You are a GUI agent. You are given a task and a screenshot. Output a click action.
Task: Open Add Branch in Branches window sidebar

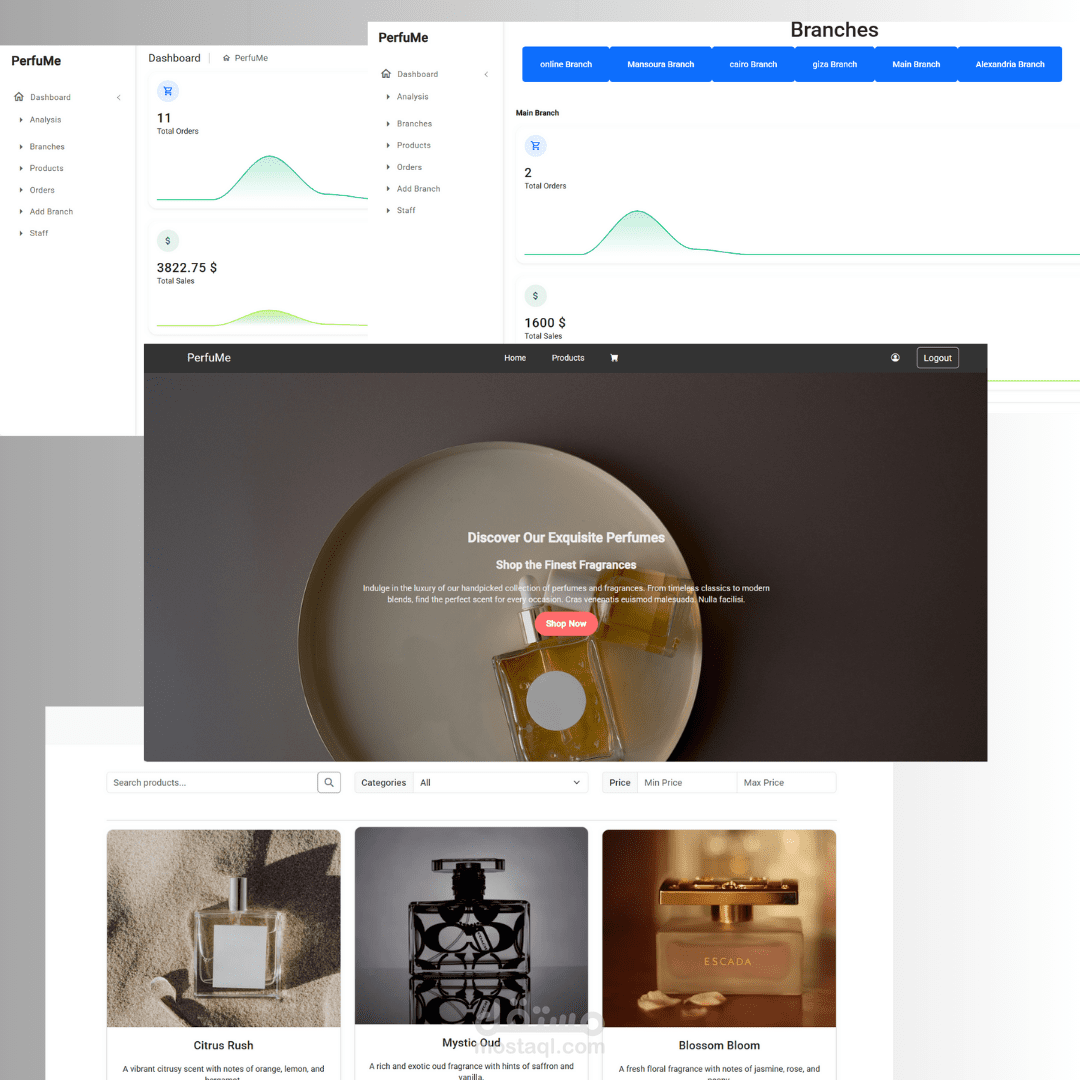tap(418, 189)
